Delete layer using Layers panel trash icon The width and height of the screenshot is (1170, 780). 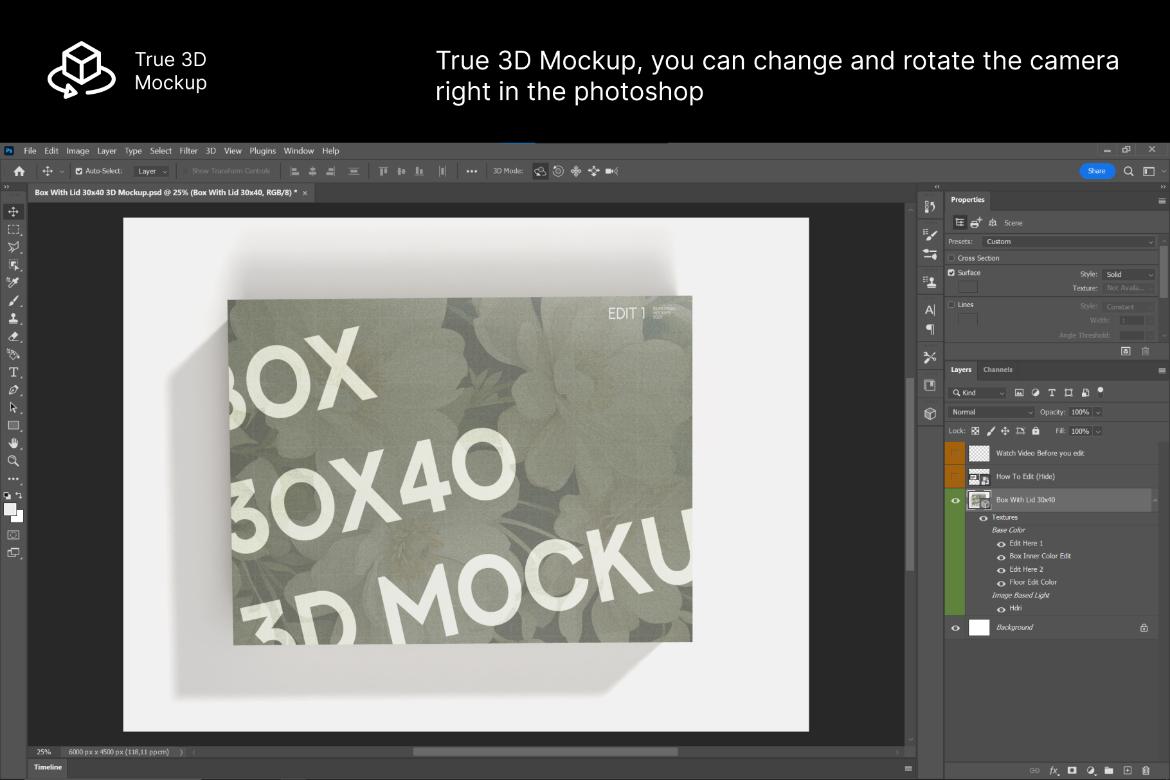1146,770
